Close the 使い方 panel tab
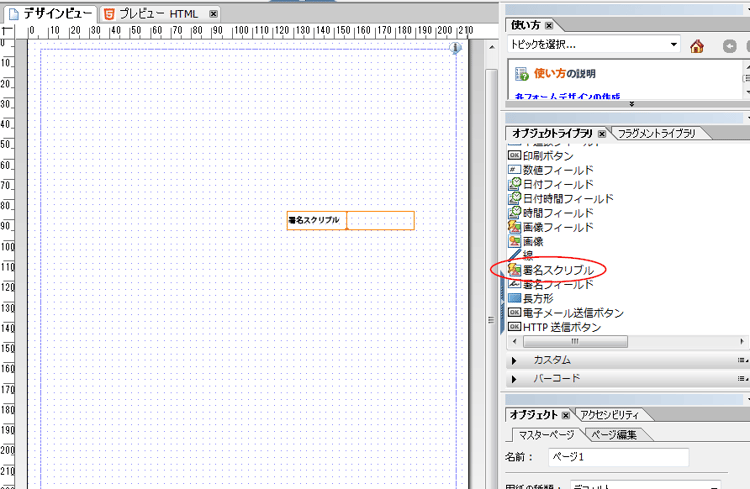The image size is (750, 489). click(x=549, y=25)
